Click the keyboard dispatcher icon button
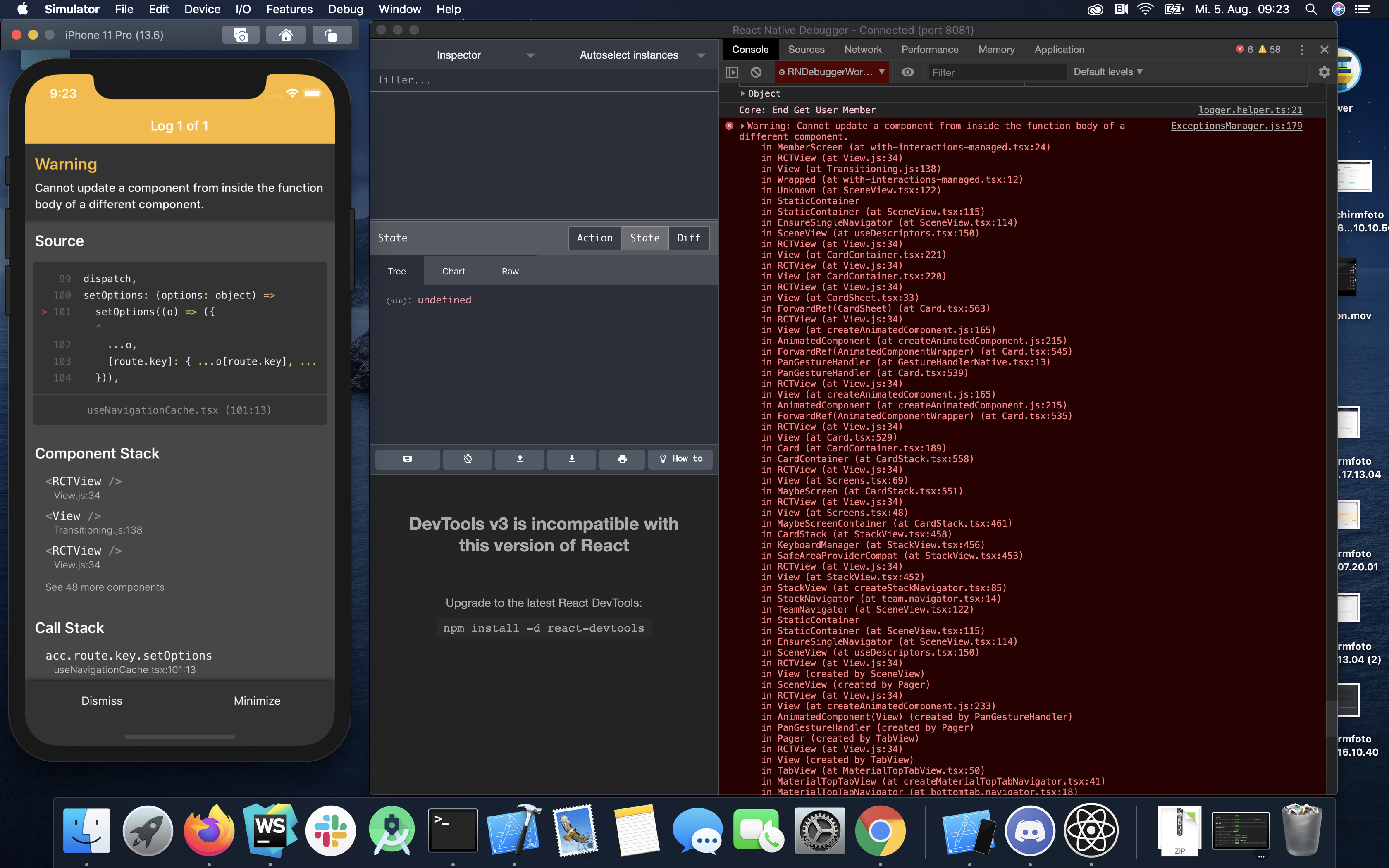The height and width of the screenshot is (868, 1389). 408,459
